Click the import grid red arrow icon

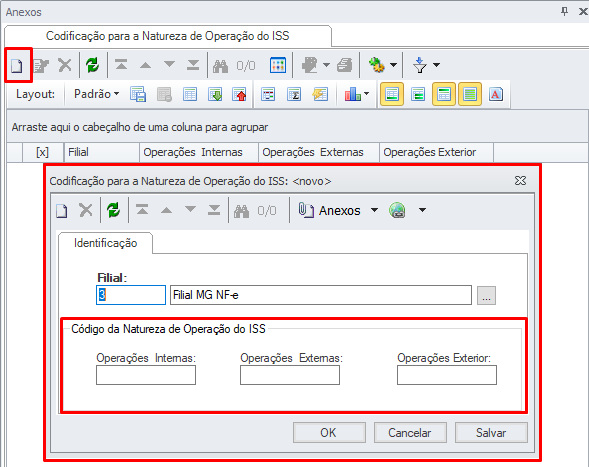240,94
